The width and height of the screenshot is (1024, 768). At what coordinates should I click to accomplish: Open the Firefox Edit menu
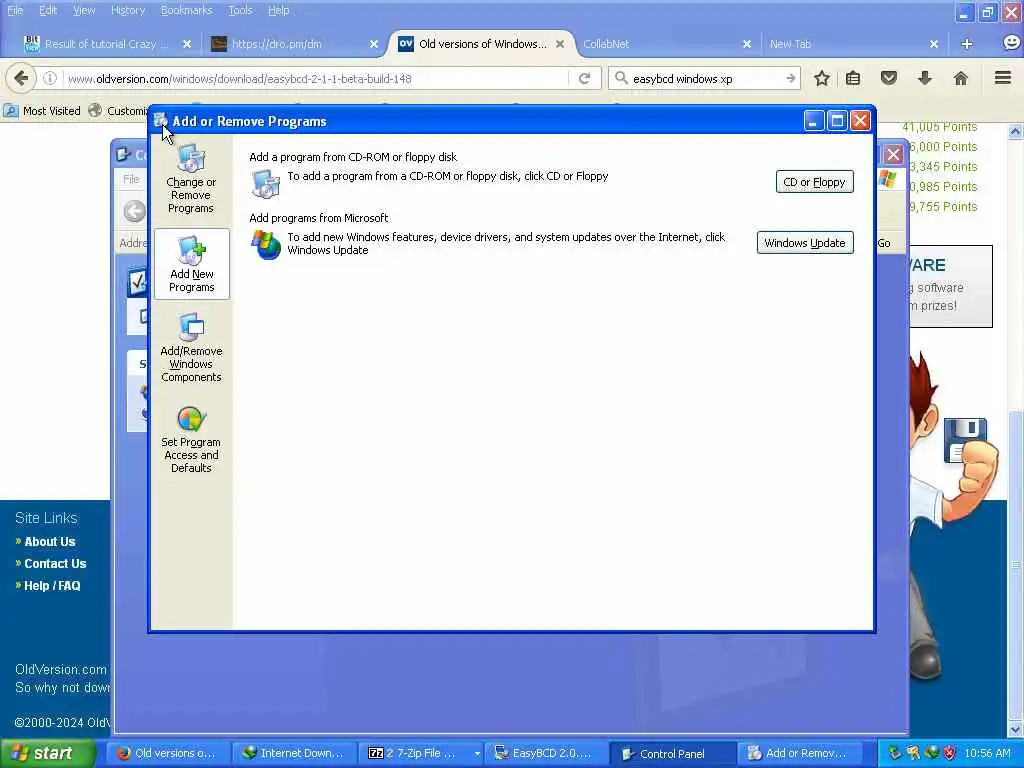point(48,10)
